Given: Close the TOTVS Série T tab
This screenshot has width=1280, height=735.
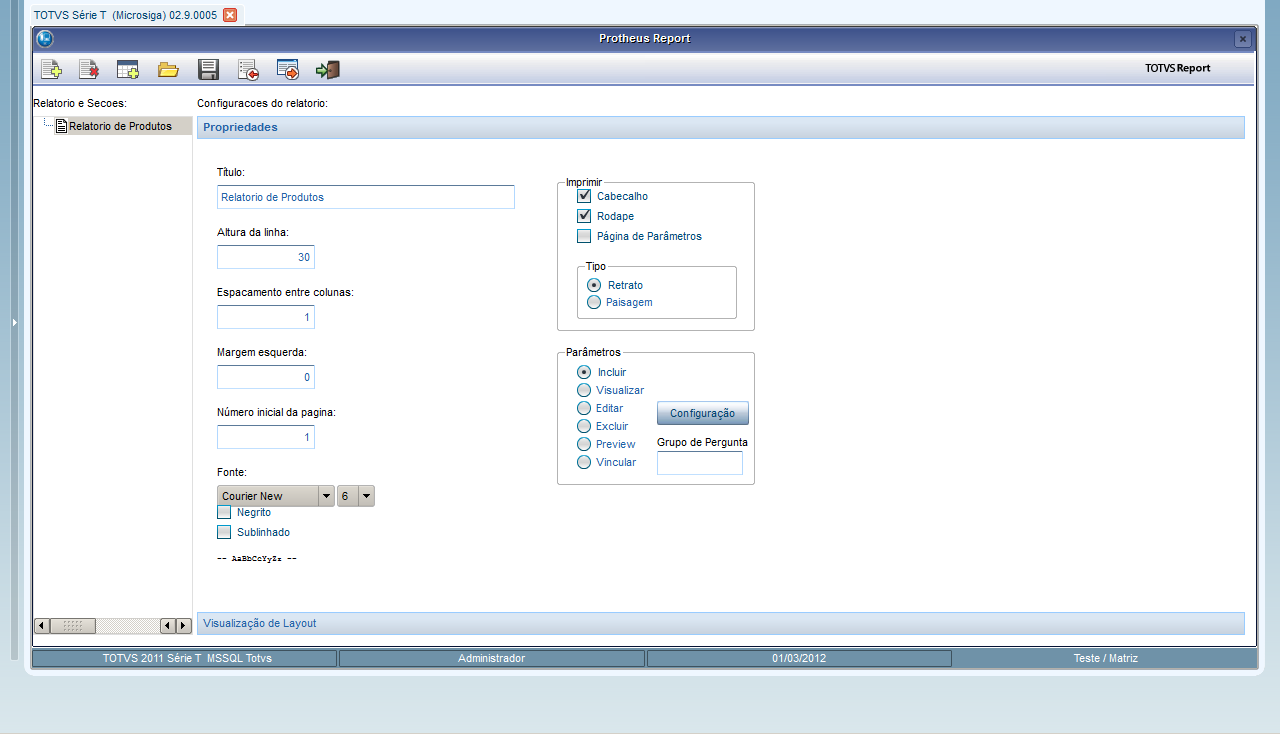Looking at the screenshot, I should point(230,15).
